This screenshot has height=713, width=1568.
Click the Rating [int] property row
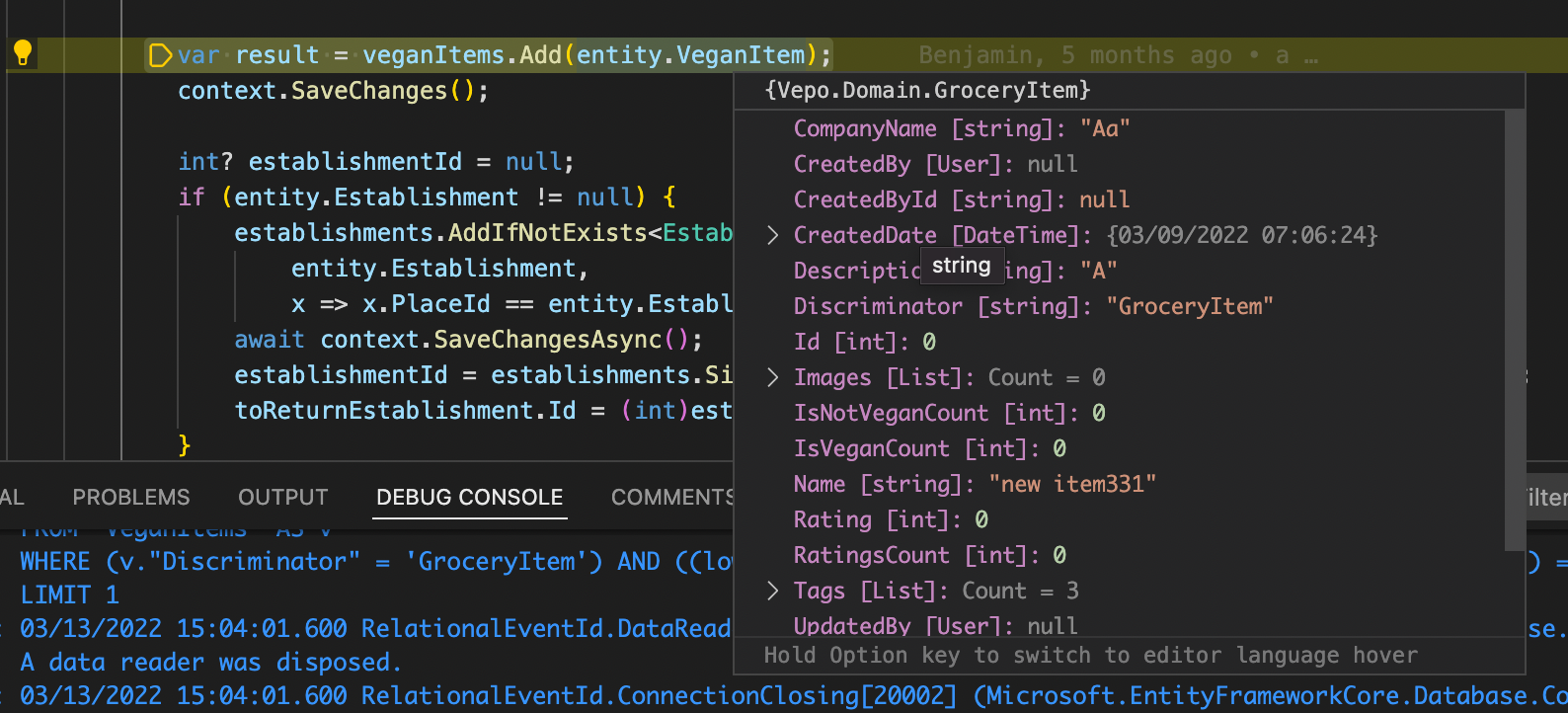[x=891, y=519]
